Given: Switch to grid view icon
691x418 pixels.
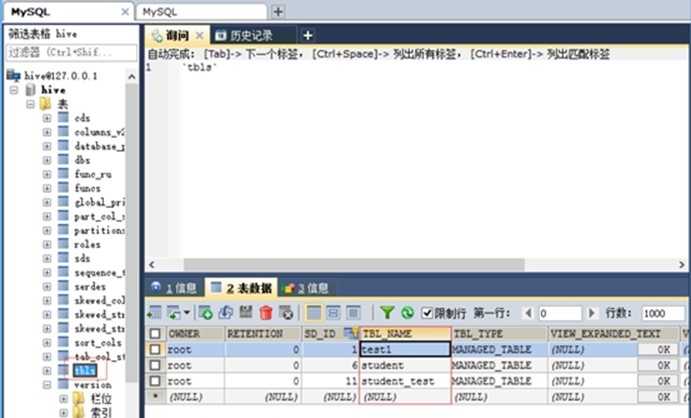Looking at the screenshot, I should [313, 313].
